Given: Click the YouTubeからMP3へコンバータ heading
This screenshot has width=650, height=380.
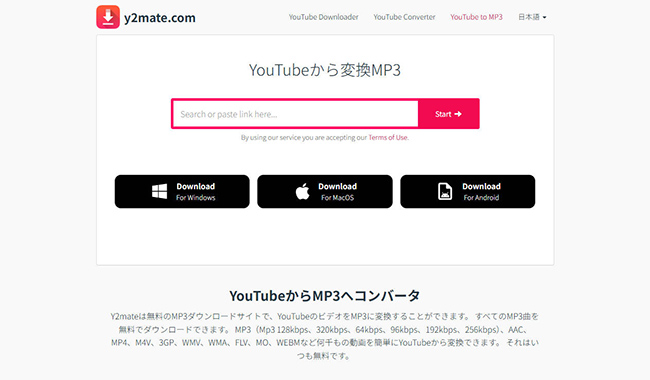Looking at the screenshot, I should [x=325, y=296].
